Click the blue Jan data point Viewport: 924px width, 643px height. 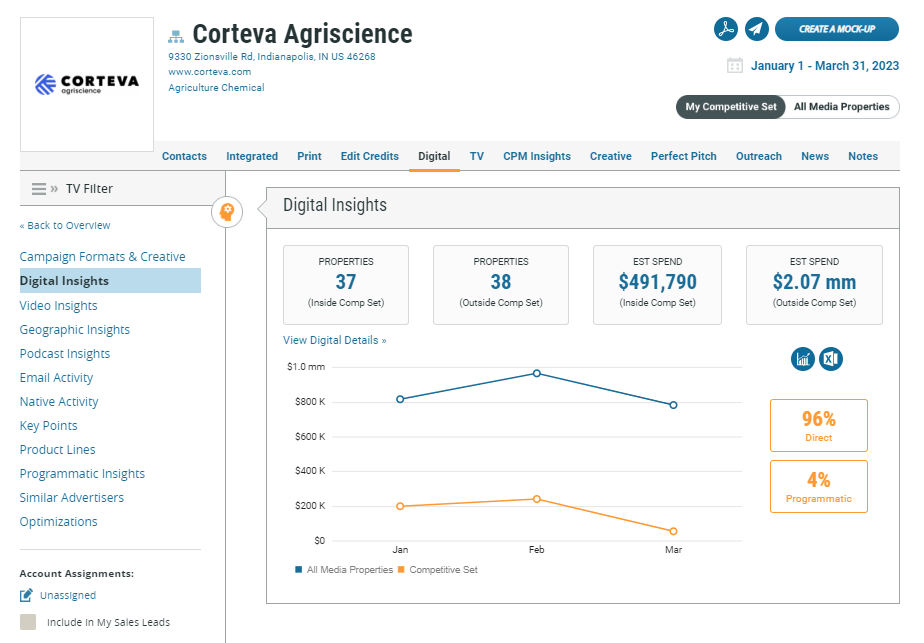tap(400, 399)
